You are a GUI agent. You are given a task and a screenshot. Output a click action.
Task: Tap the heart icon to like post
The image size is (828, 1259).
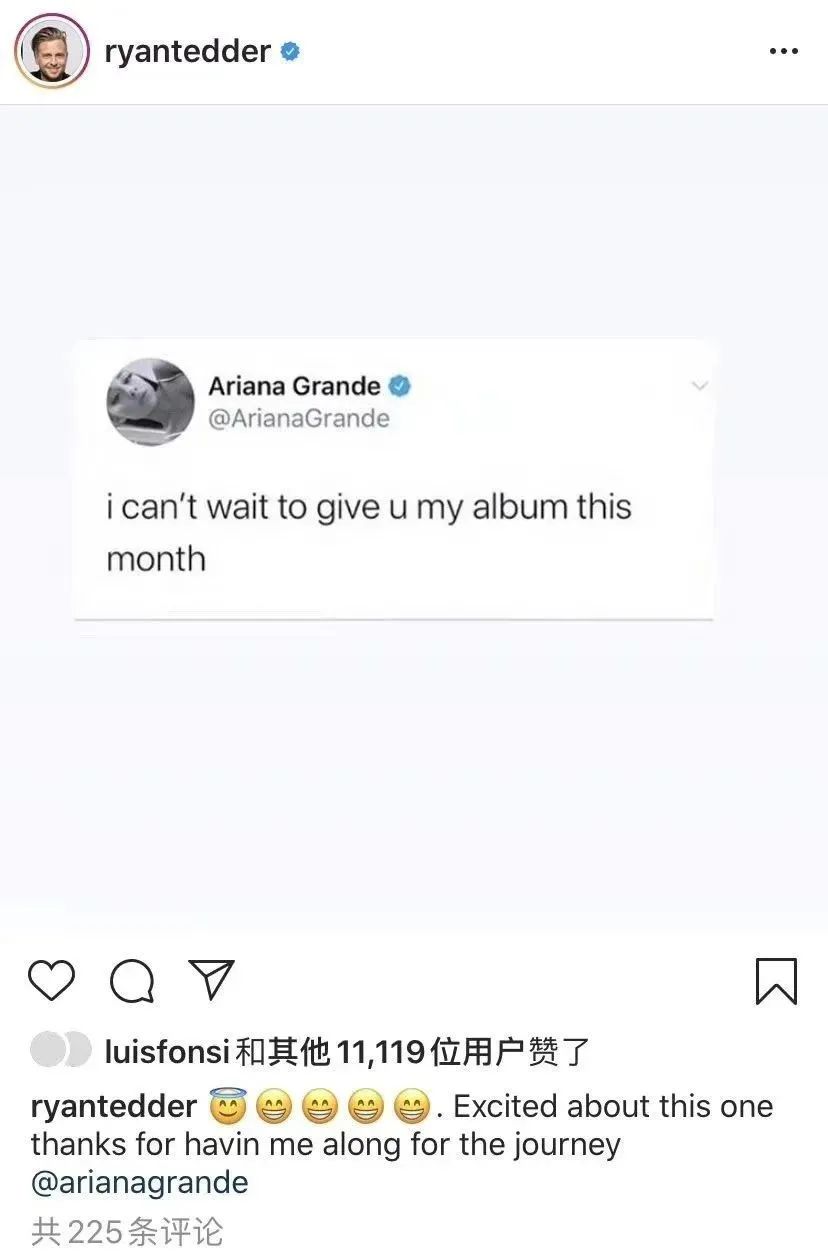click(51, 981)
